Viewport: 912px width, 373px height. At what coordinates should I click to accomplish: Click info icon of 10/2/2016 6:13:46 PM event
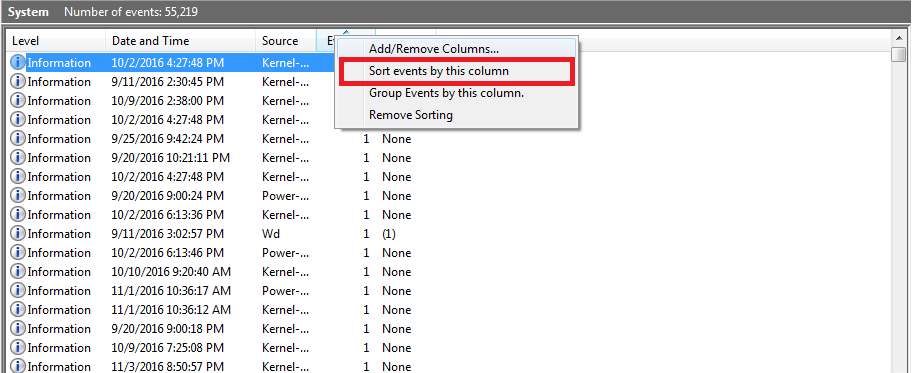(x=19, y=253)
